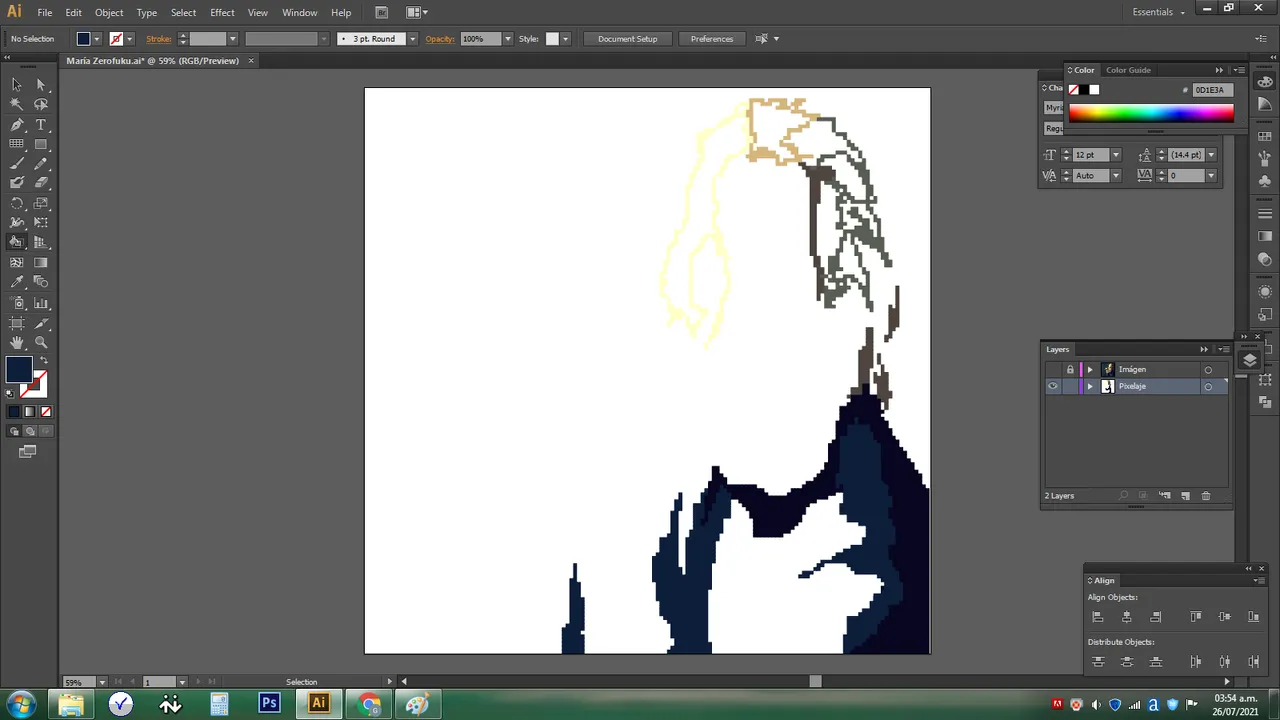This screenshot has width=1280, height=720.
Task: Click the zoom level field 59%
Action: 79,682
